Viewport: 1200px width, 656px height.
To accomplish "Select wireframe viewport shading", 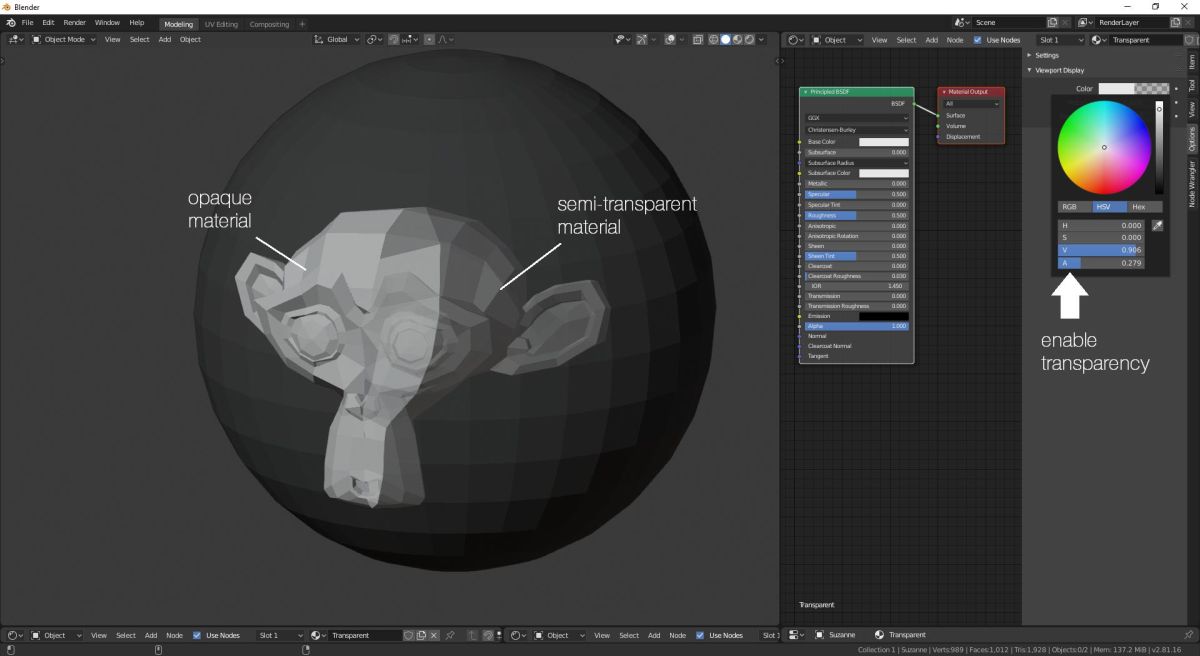I will click(x=712, y=40).
